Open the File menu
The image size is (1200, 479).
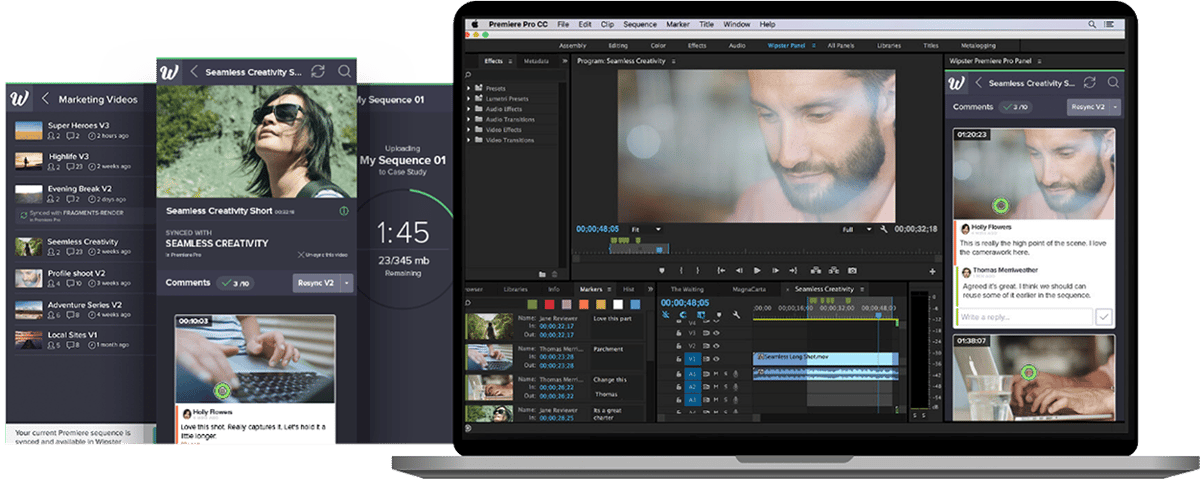pyautogui.click(x=563, y=24)
